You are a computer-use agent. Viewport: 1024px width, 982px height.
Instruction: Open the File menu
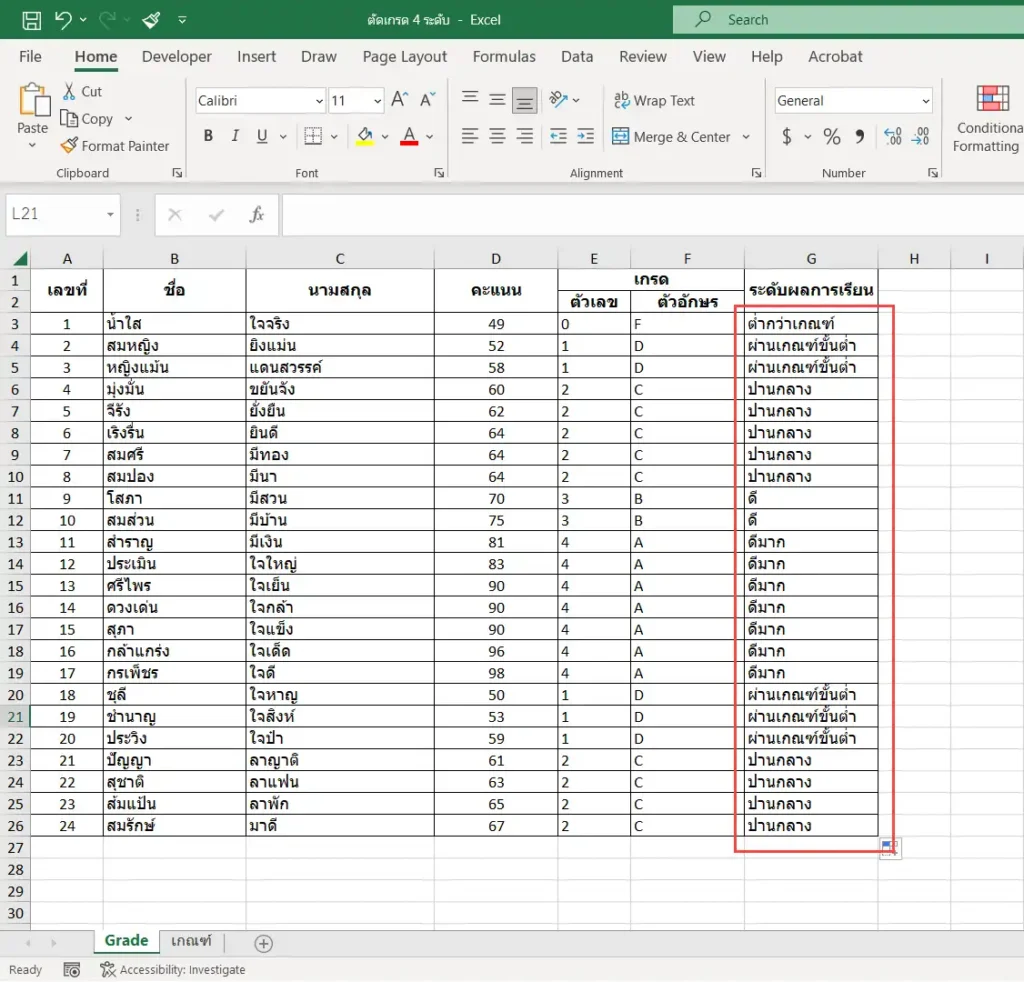coord(30,57)
